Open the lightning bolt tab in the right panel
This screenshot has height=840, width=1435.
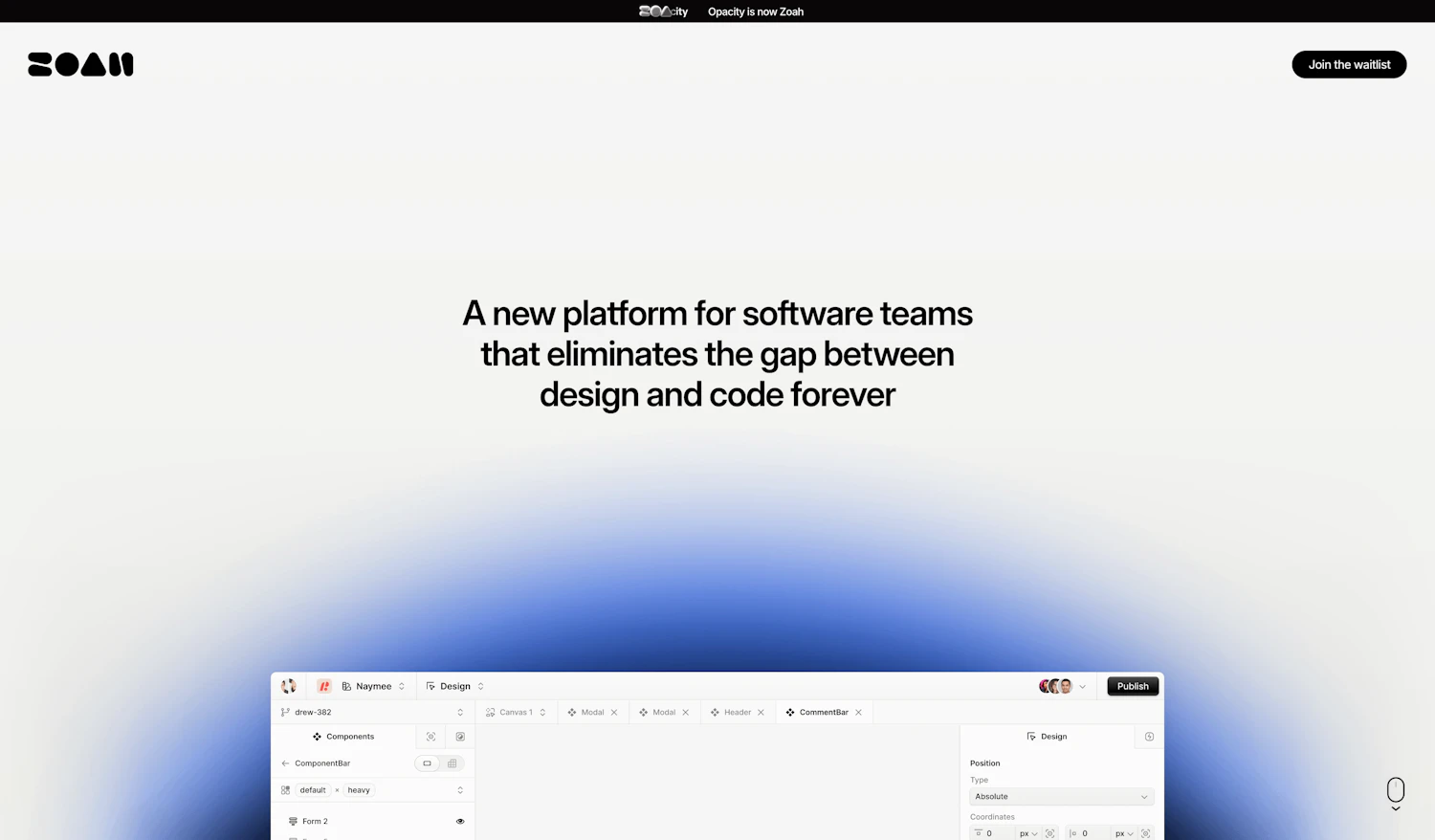tap(1149, 737)
